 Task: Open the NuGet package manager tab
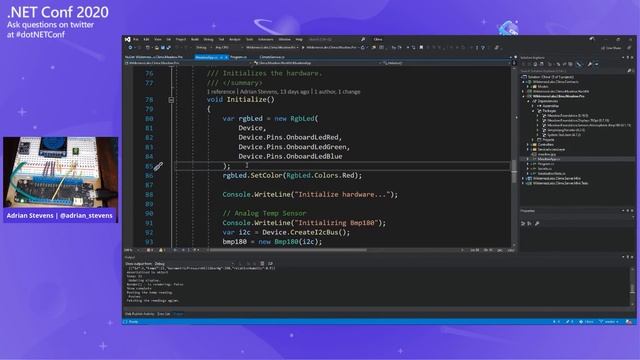click(153, 58)
